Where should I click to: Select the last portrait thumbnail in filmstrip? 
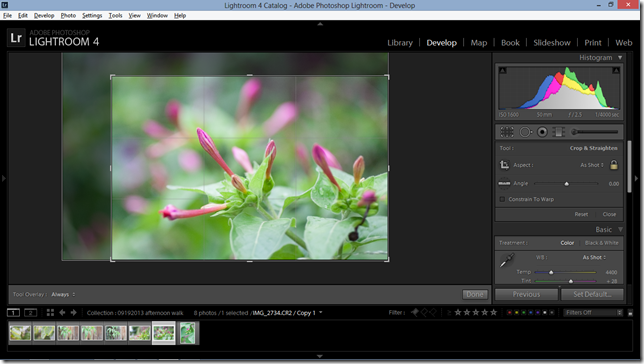coord(188,333)
